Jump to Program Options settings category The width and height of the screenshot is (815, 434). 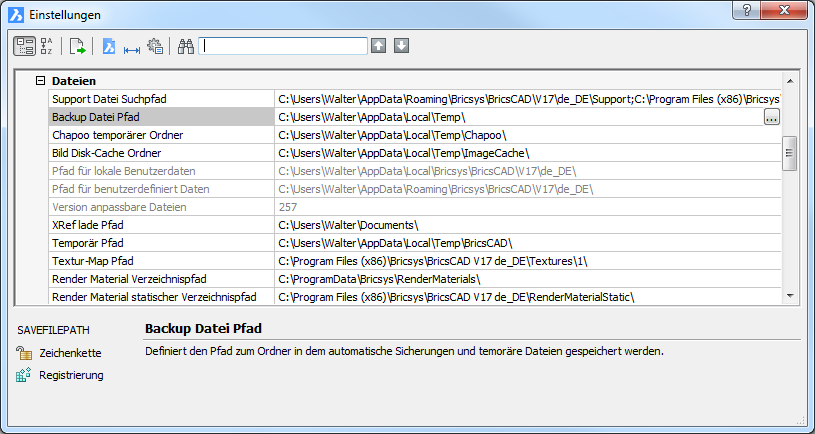(155, 46)
